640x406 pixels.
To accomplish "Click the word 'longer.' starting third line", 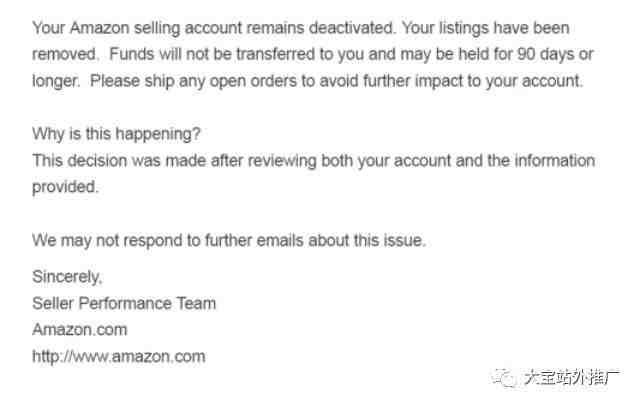I will (56, 81).
